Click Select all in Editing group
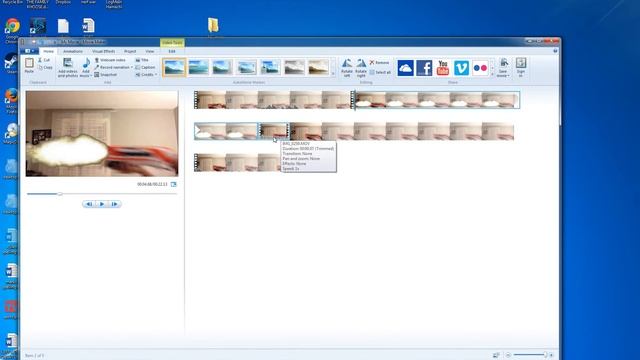This screenshot has height=360, width=640. point(380,72)
